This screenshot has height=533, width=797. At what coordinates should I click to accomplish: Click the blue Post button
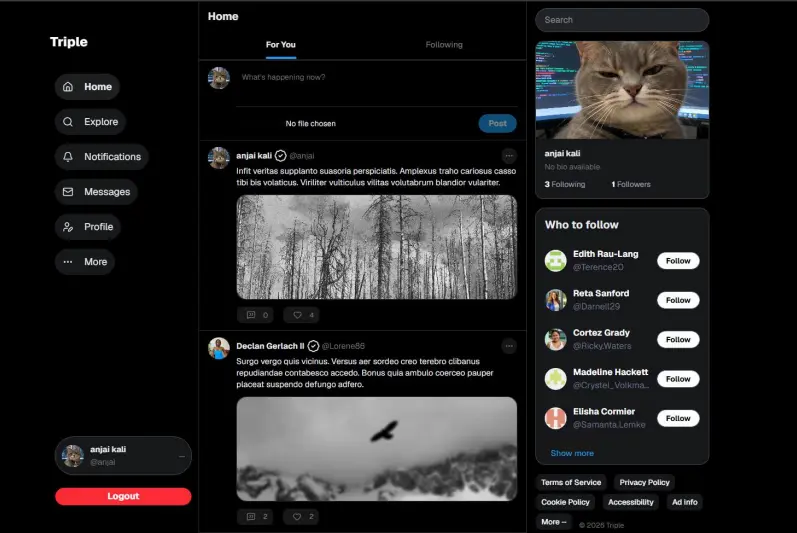pos(498,123)
